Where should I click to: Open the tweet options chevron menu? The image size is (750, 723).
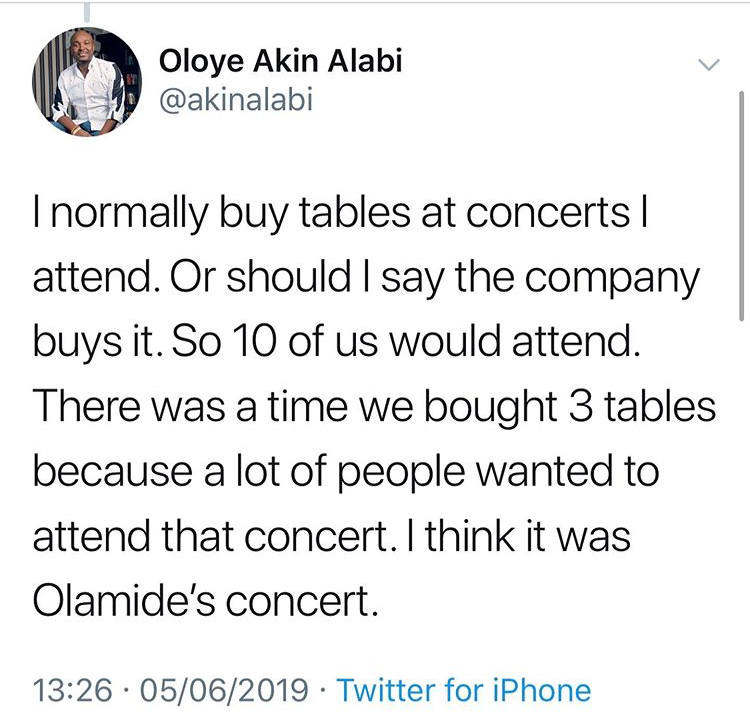tap(707, 65)
